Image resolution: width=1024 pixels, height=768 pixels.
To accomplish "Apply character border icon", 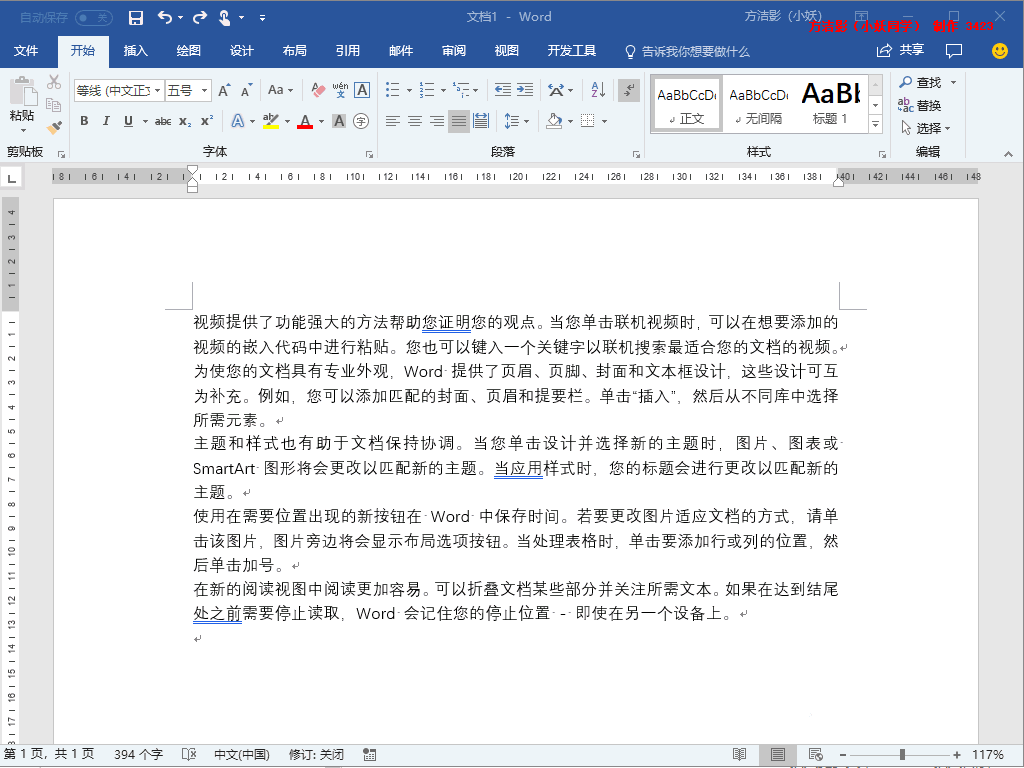I will pos(362,90).
